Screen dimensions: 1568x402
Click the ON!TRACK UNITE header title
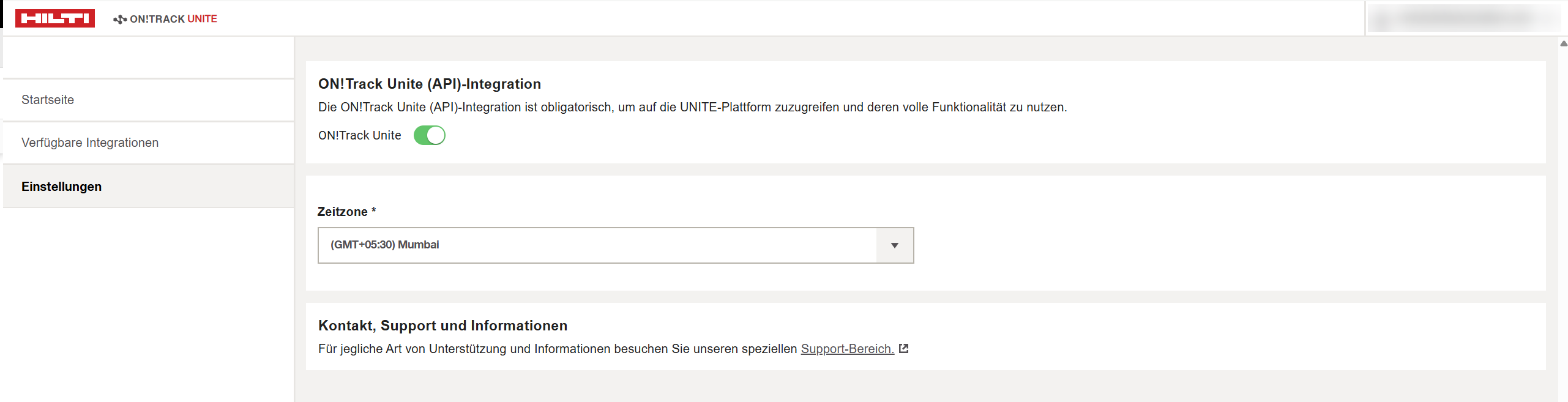(173, 19)
